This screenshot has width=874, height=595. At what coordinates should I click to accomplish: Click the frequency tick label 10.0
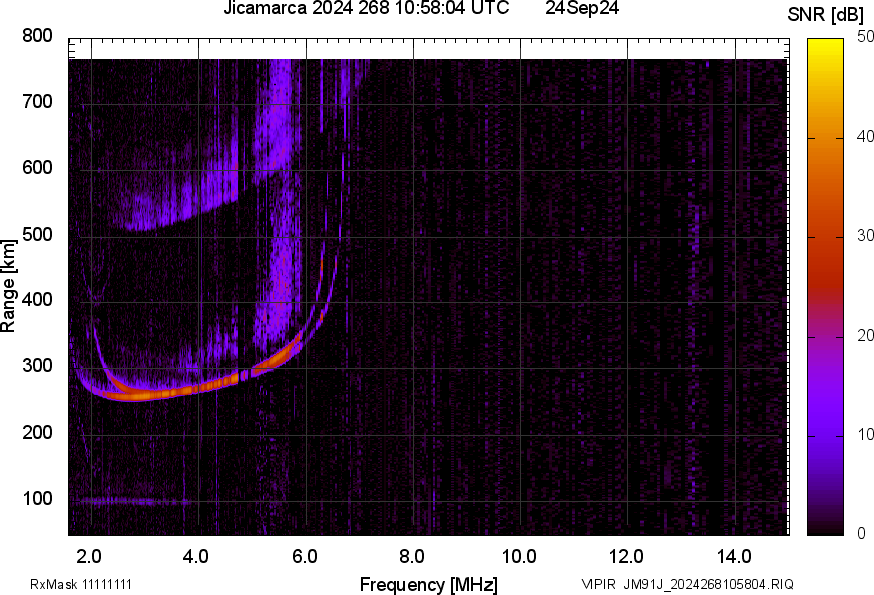[519, 557]
